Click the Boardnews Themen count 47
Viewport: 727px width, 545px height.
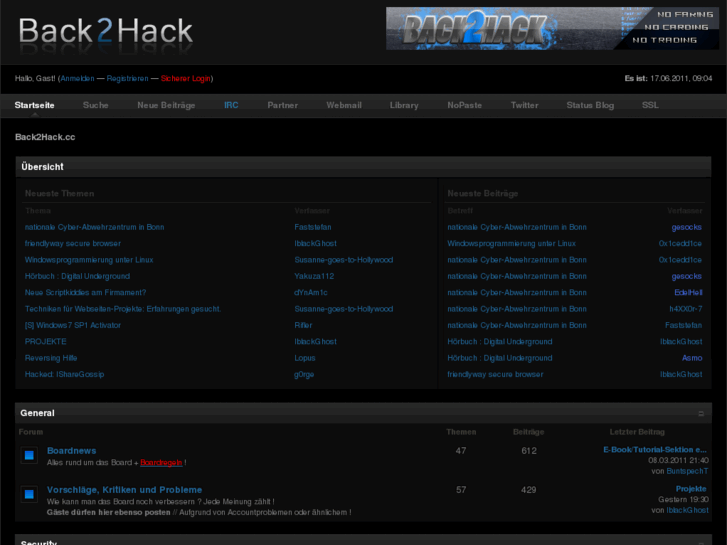(460, 451)
